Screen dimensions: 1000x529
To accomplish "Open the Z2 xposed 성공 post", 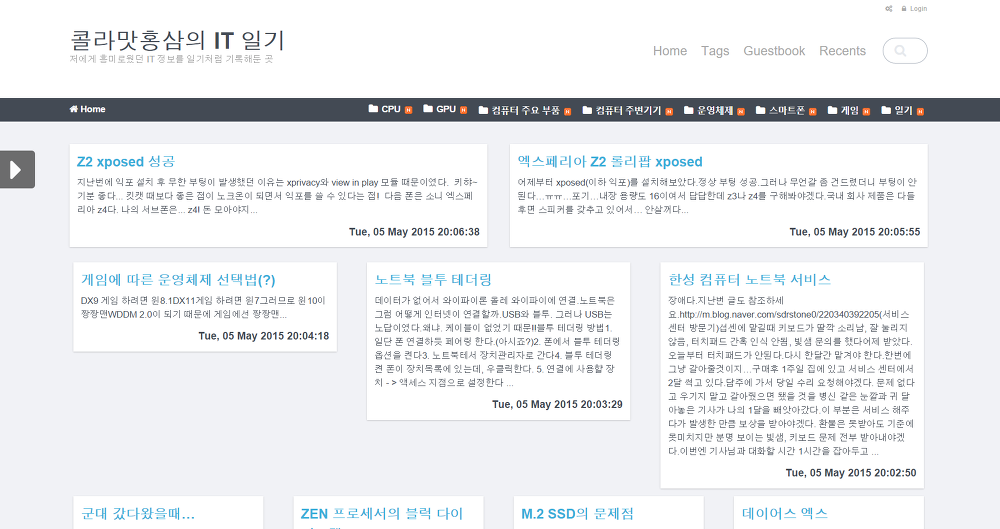I will coord(126,161).
